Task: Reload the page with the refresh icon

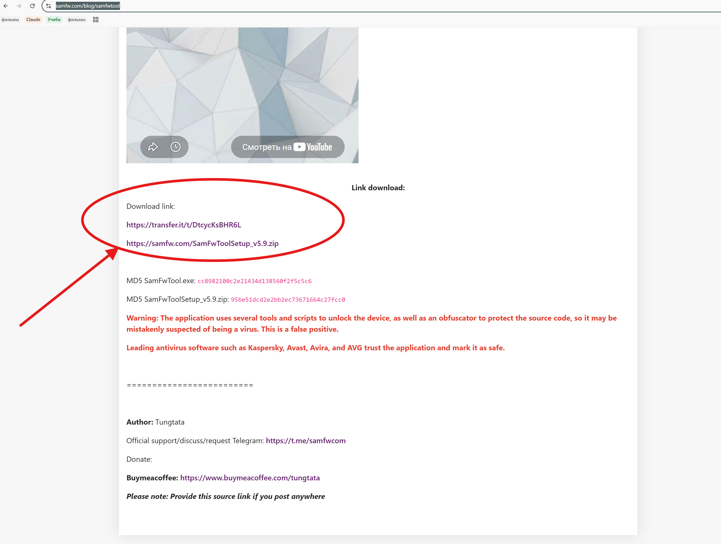Action: (32, 6)
